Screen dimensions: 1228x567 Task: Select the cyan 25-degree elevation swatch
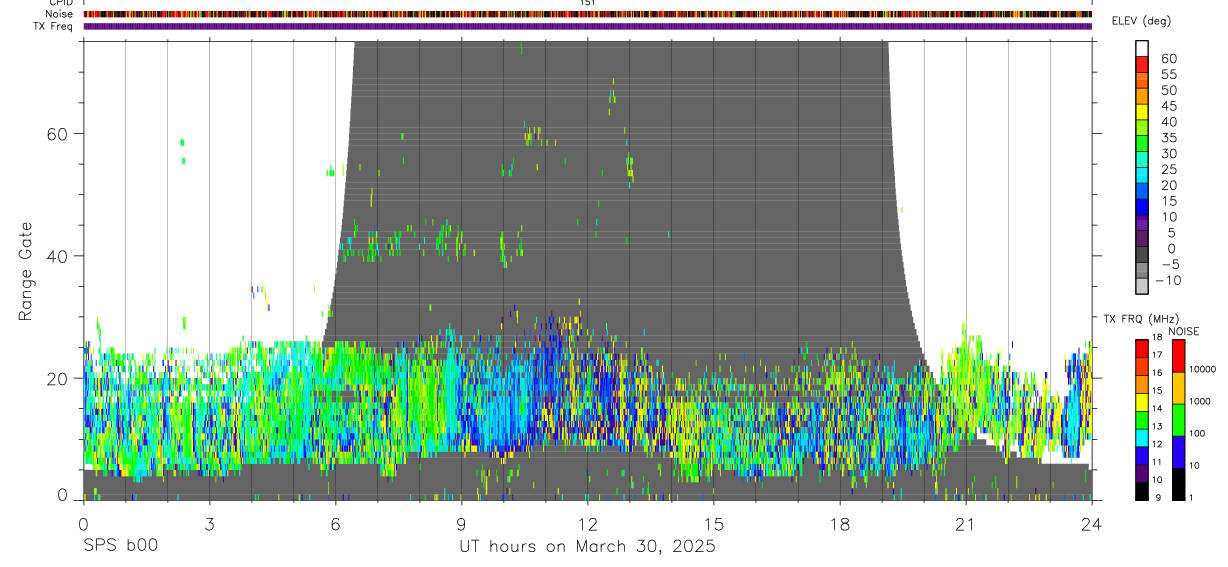click(1142, 174)
